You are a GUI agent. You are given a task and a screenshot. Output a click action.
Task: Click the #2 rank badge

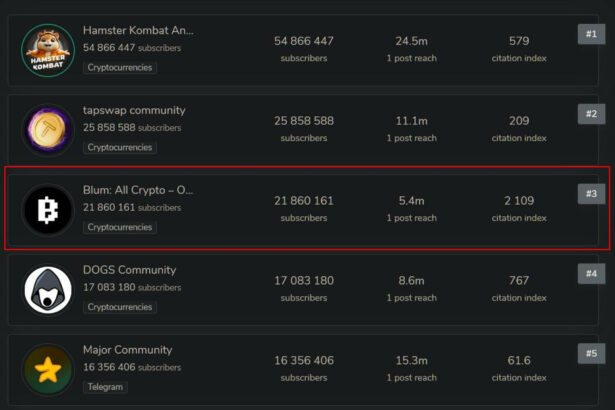(x=591, y=114)
